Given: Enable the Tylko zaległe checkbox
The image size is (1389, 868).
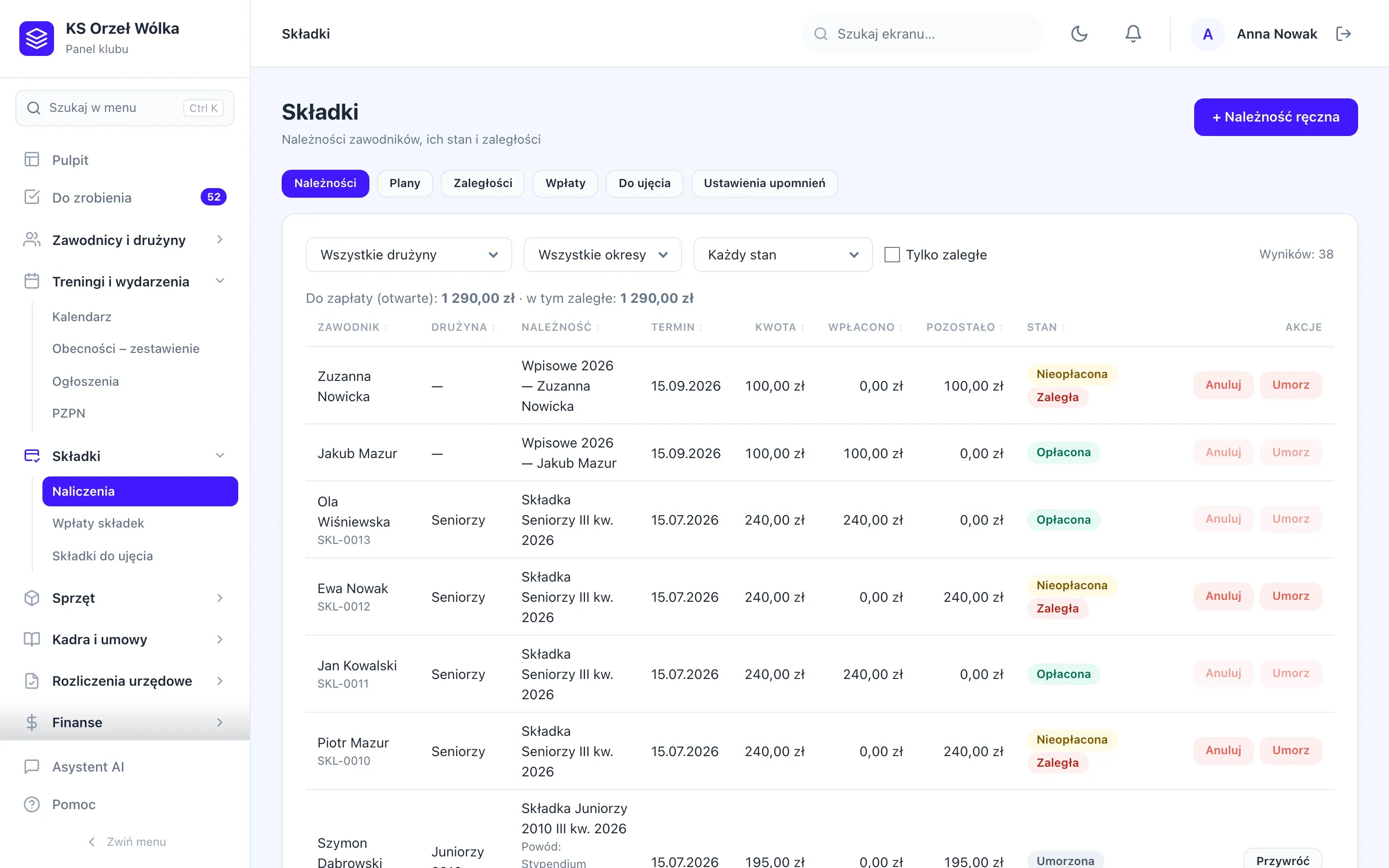Looking at the screenshot, I should (892, 254).
